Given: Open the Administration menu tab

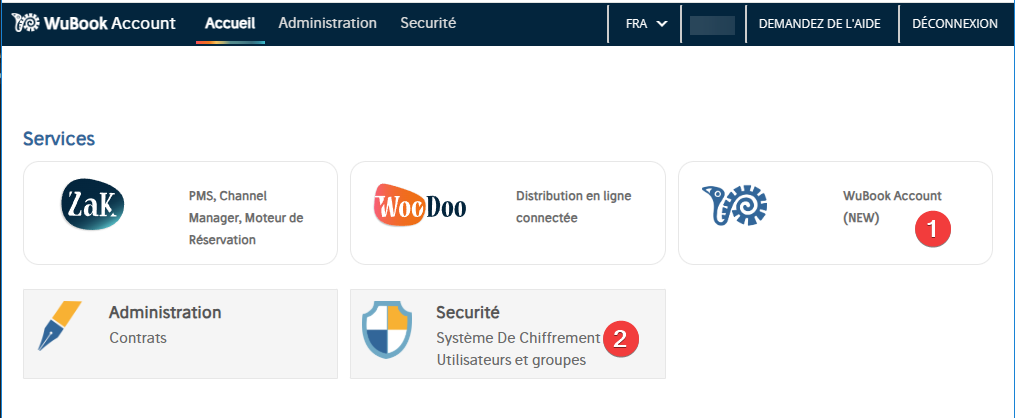Looking at the screenshot, I should (327, 23).
